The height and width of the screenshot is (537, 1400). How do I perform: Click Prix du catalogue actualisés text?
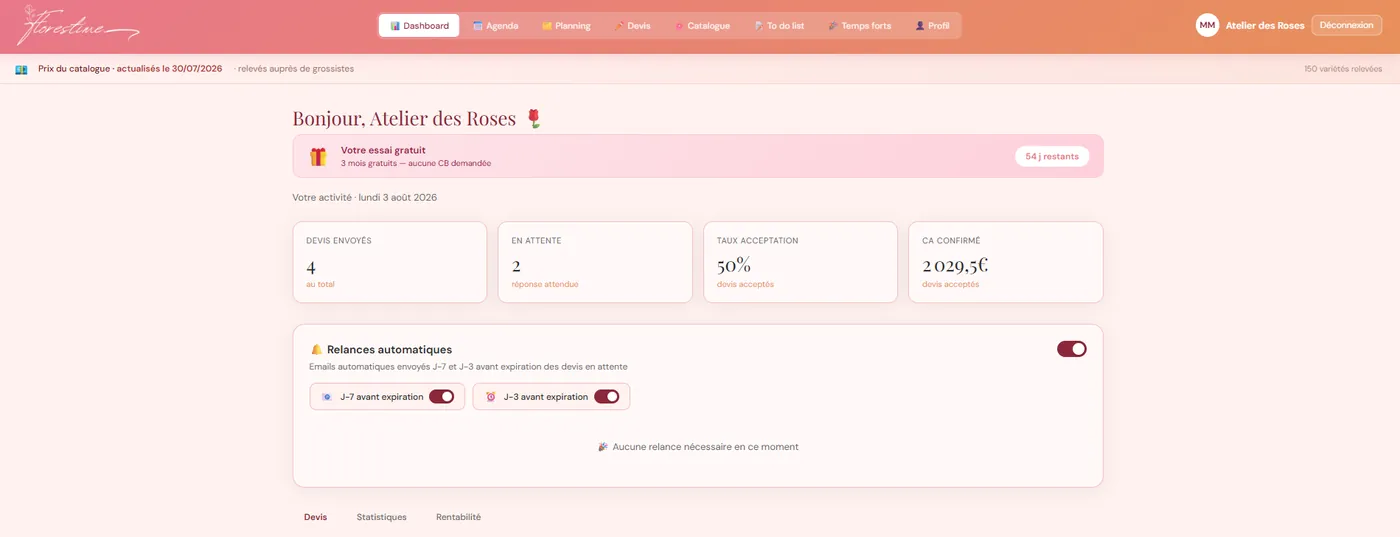point(130,69)
